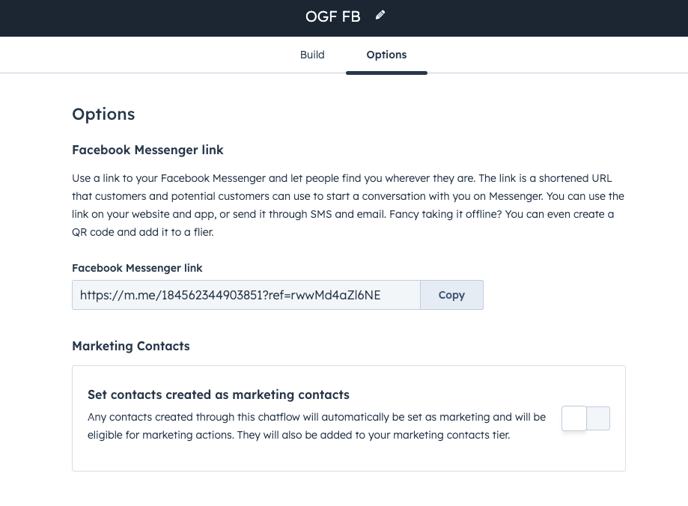Screen dimensions: 688x506
Task: Enable set contacts as marketing contacts toggle
Action: (x=585, y=418)
